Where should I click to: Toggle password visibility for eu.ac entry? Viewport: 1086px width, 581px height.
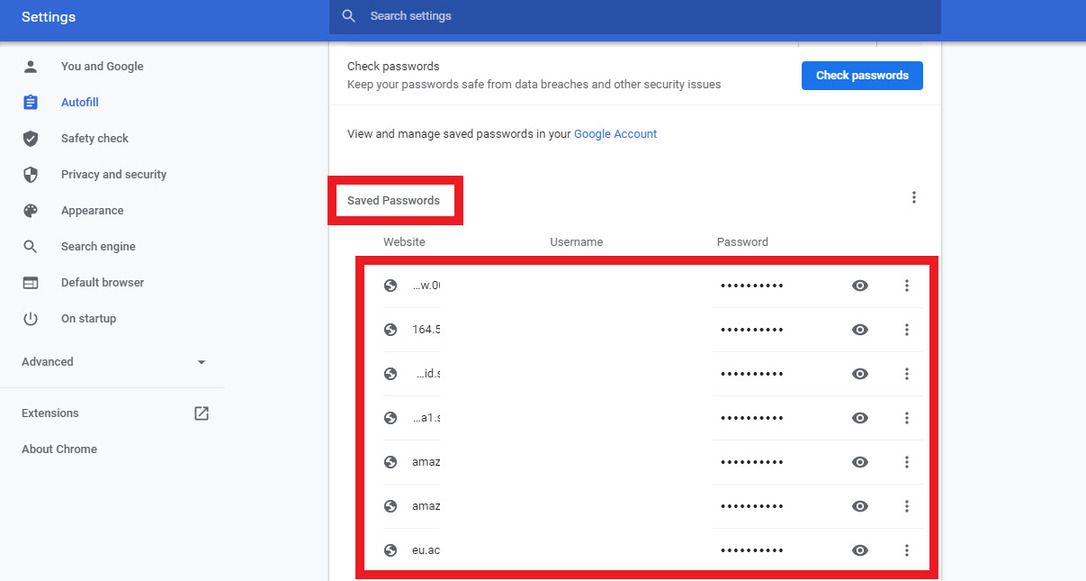[860, 550]
